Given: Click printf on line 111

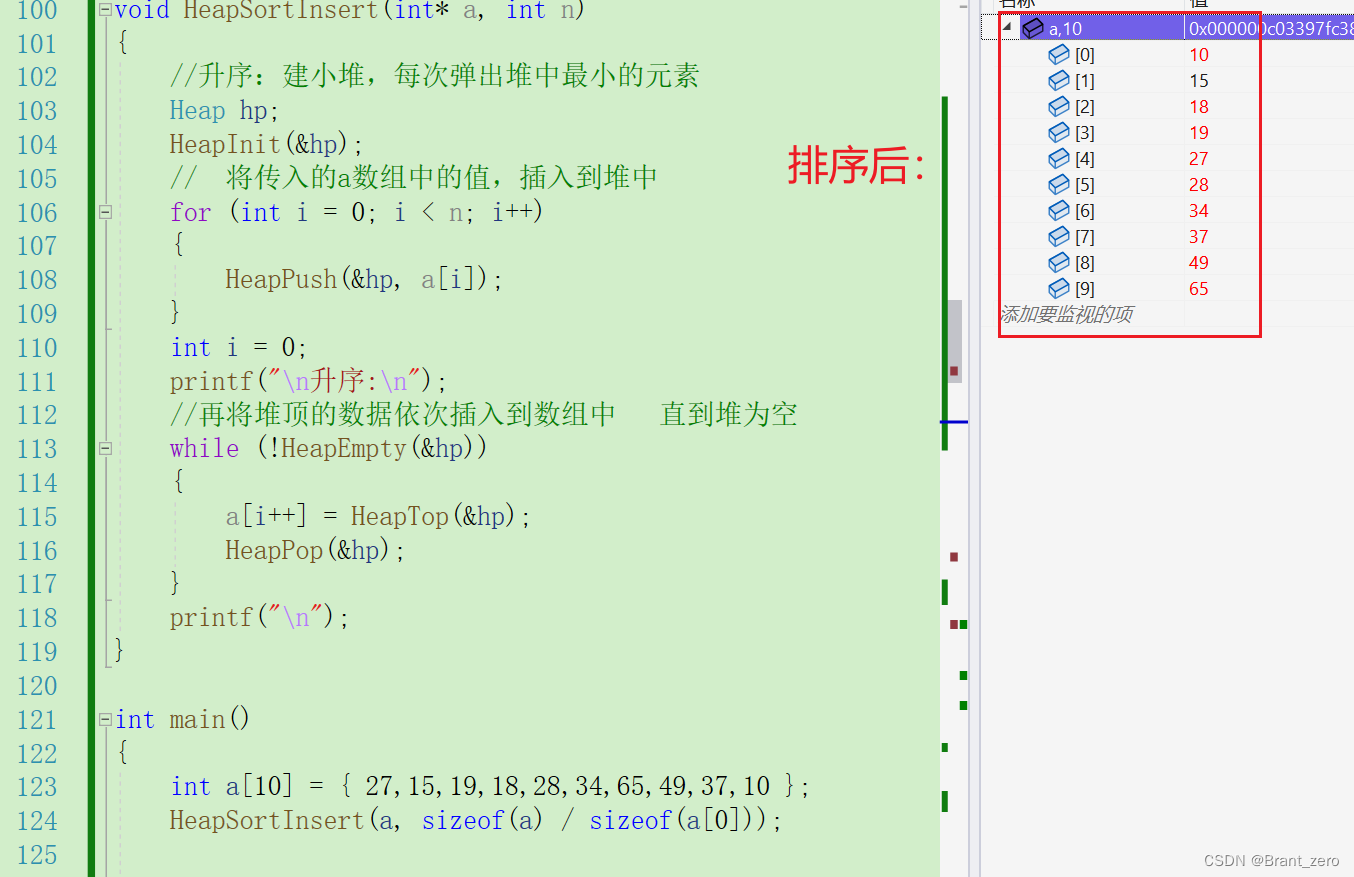Looking at the screenshot, I should [211, 382].
